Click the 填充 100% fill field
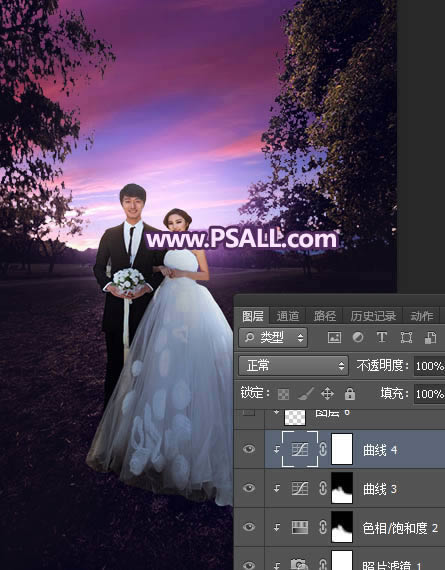 tap(429, 394)
